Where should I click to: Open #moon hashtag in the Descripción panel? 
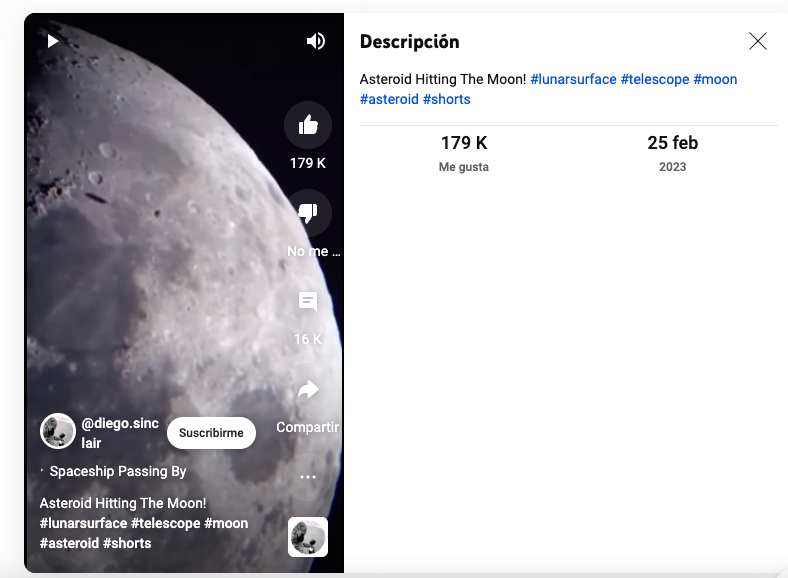[x=715, y=79]
